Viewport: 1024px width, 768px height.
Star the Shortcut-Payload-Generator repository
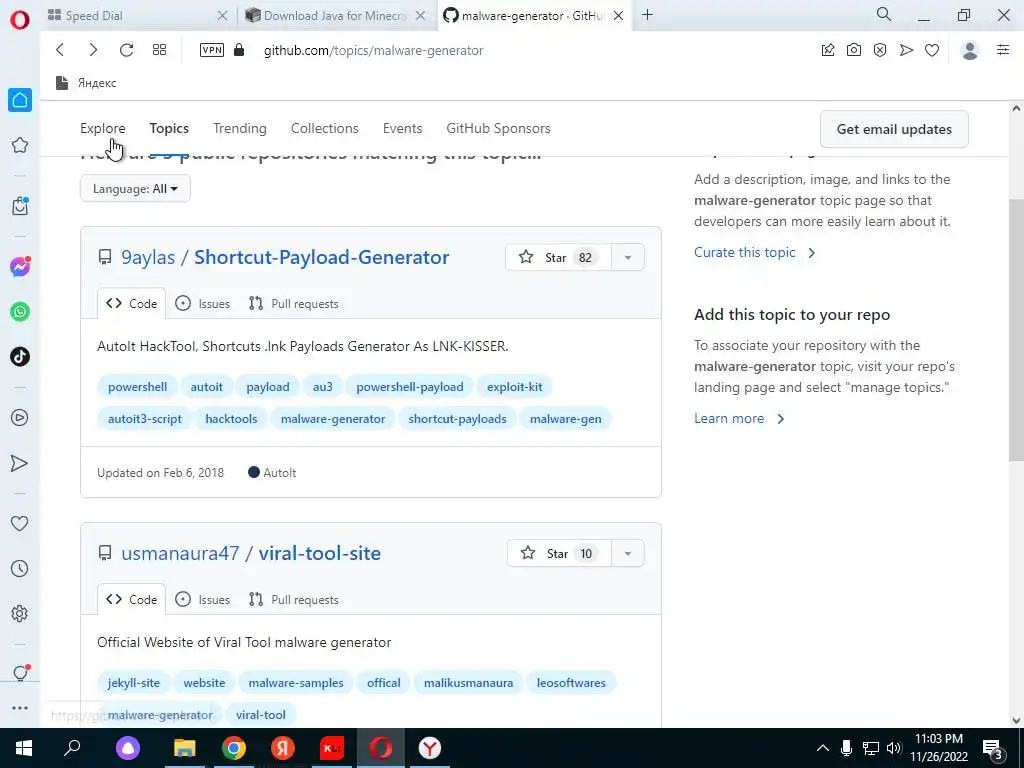coord(558,257)
